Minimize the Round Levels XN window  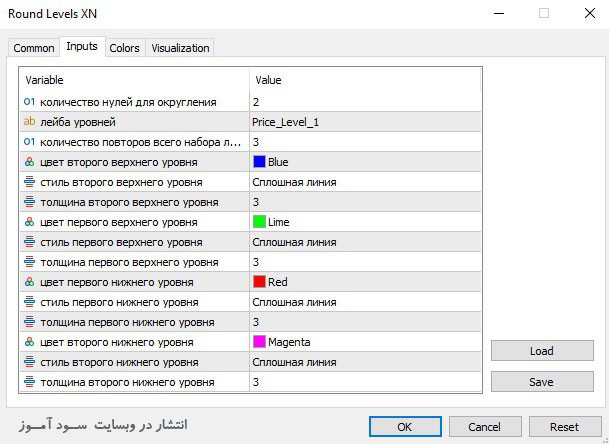[x=499, y=13]
